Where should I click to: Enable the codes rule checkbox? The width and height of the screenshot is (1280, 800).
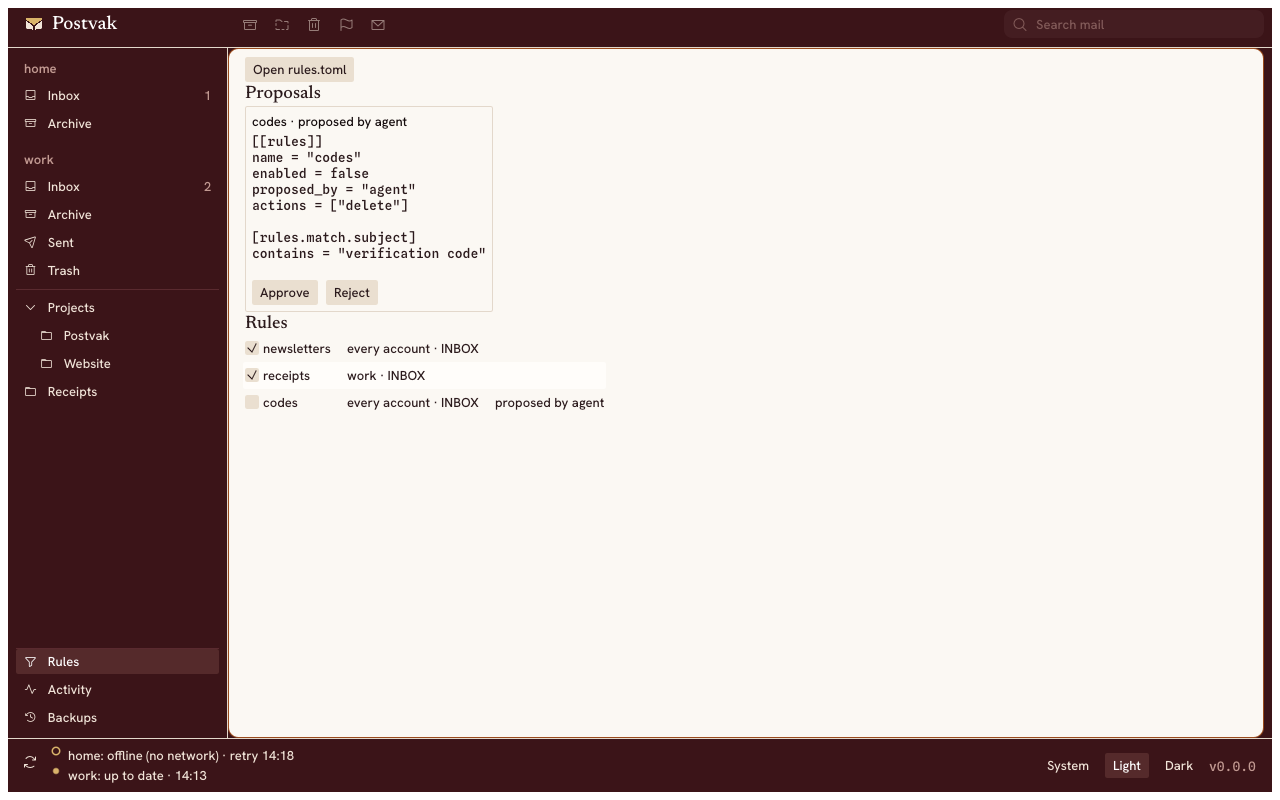pyautogui.click(x=252, y=402)
